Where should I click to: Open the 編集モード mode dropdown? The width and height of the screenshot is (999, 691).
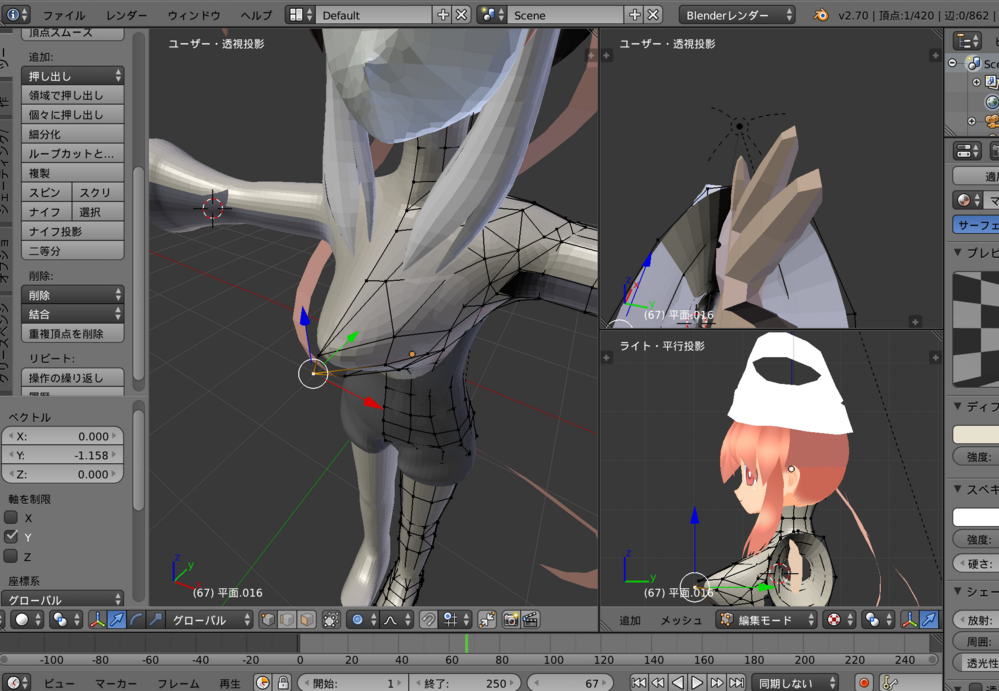[766, 620]
